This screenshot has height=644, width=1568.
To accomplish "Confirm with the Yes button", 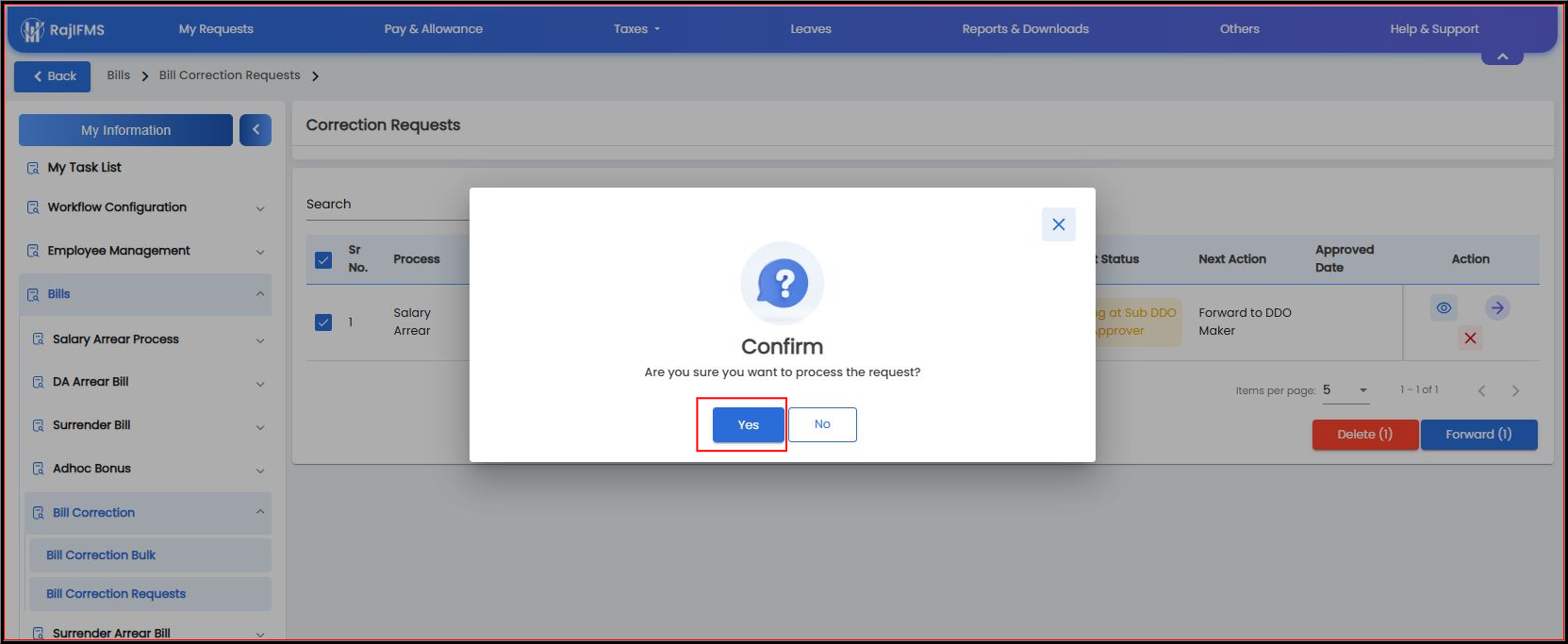I will (x=748, y=424).
